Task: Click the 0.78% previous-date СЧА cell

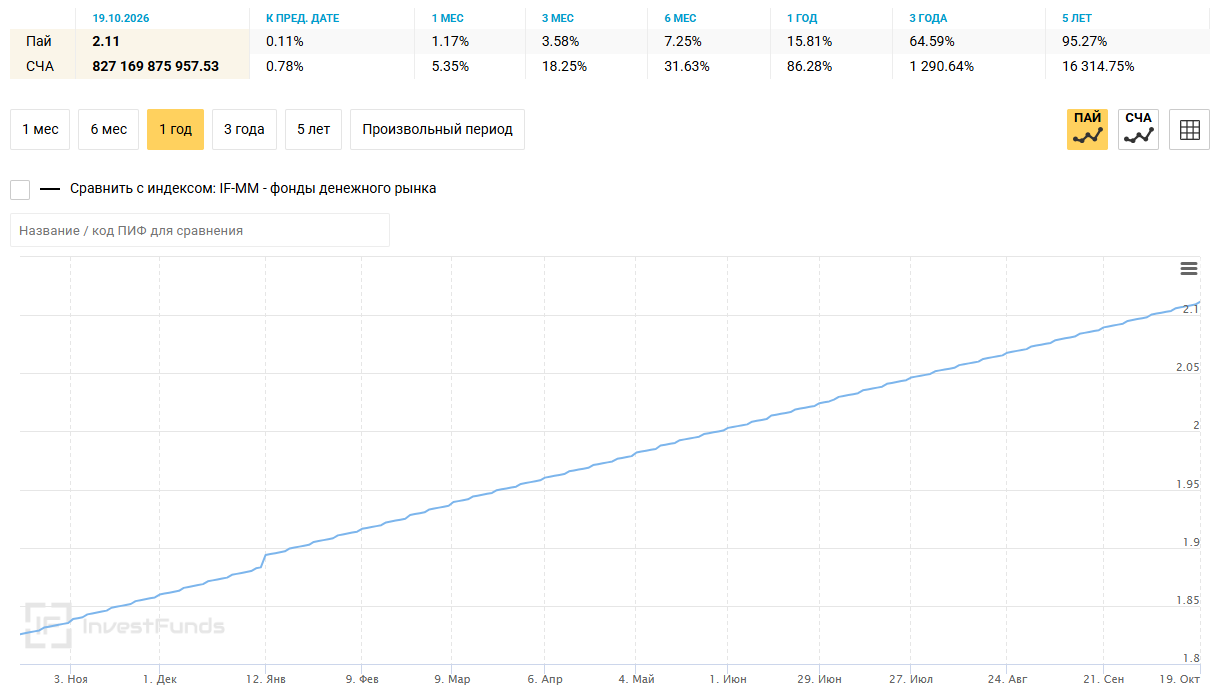Action: 285,67
